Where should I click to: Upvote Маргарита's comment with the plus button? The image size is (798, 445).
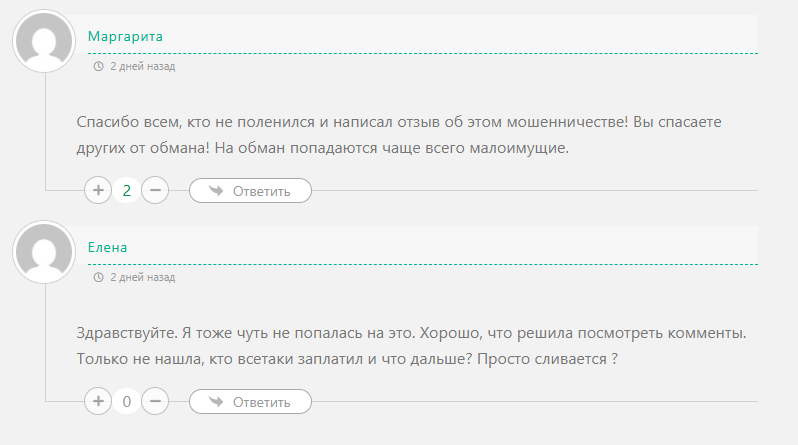click(x=98, y=190)
